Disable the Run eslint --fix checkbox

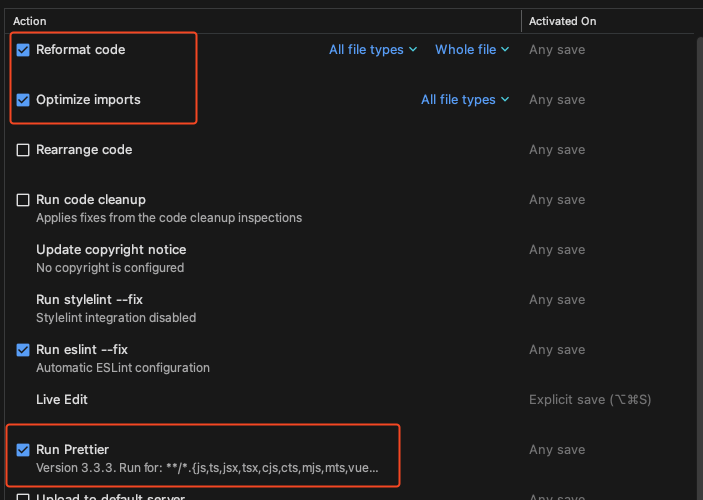23,350
